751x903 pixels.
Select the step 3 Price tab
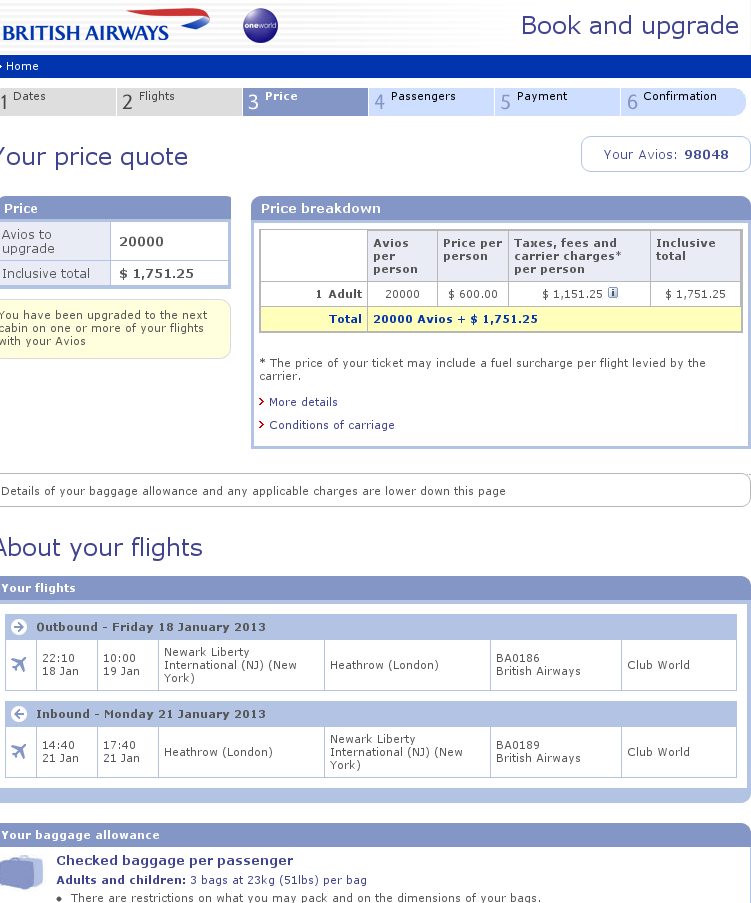(304, 101)
